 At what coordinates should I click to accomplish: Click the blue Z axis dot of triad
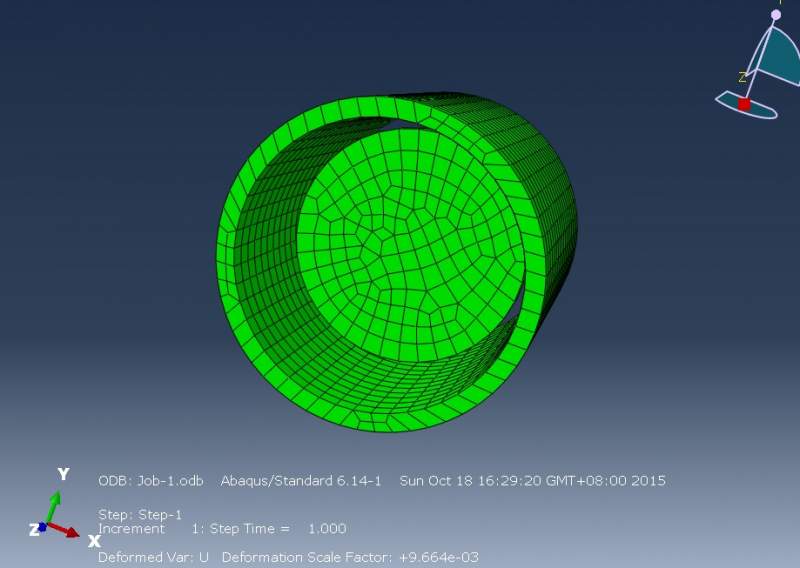coord(43,527)
